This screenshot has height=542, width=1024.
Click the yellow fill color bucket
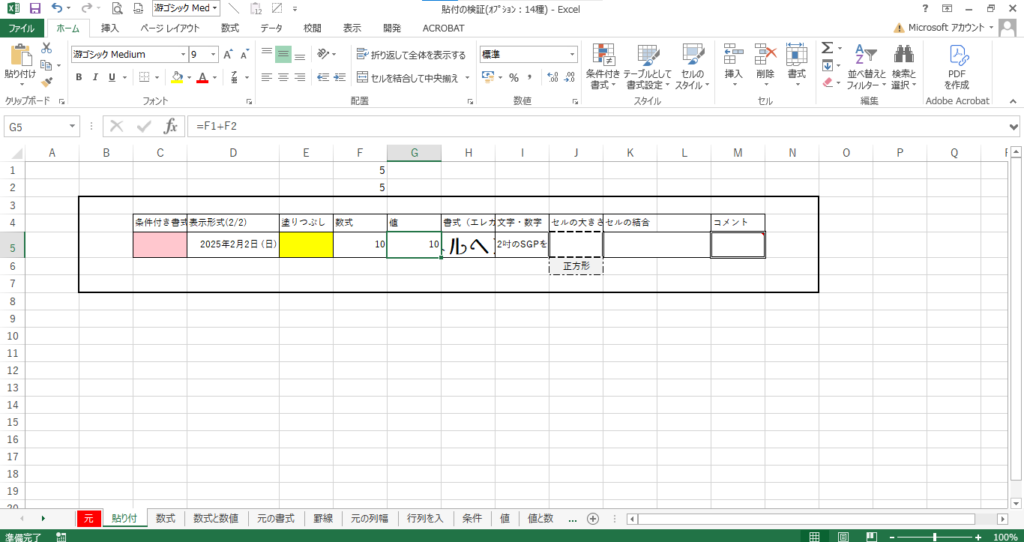(x=176, y=77)
